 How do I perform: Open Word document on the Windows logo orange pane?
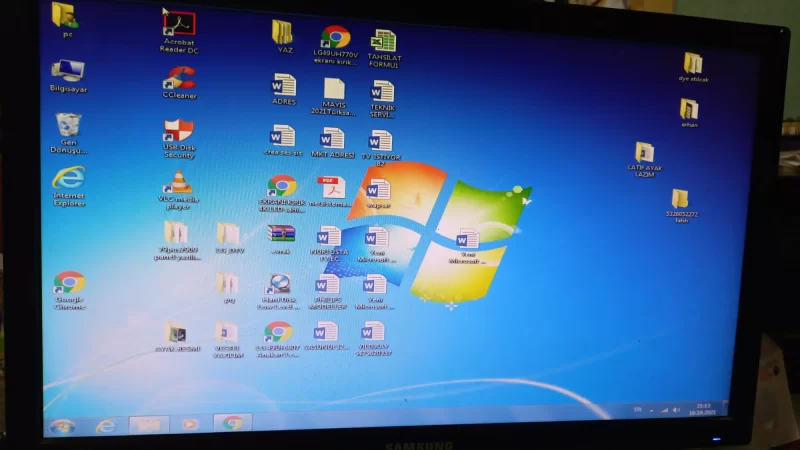coord(378,194)
